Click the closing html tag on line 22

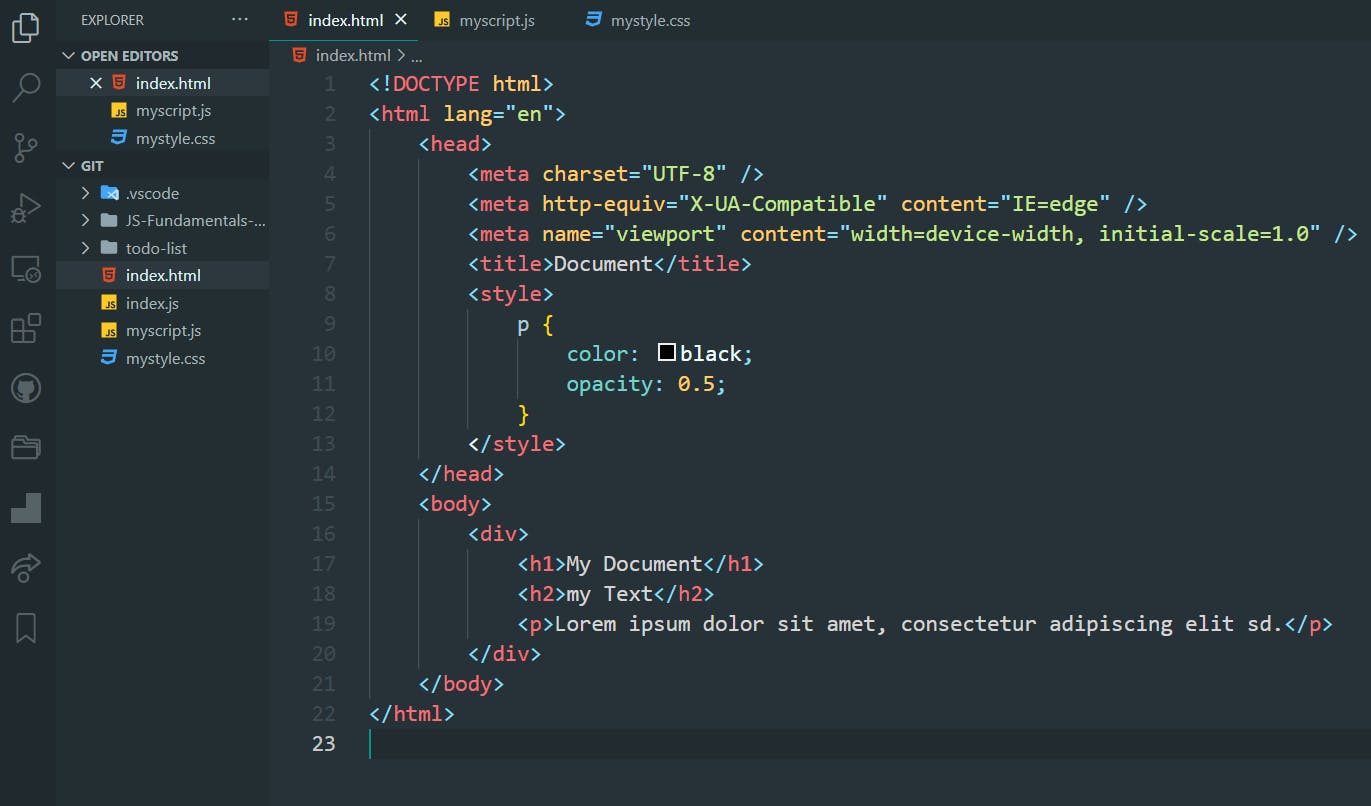(x=412, y=713)
